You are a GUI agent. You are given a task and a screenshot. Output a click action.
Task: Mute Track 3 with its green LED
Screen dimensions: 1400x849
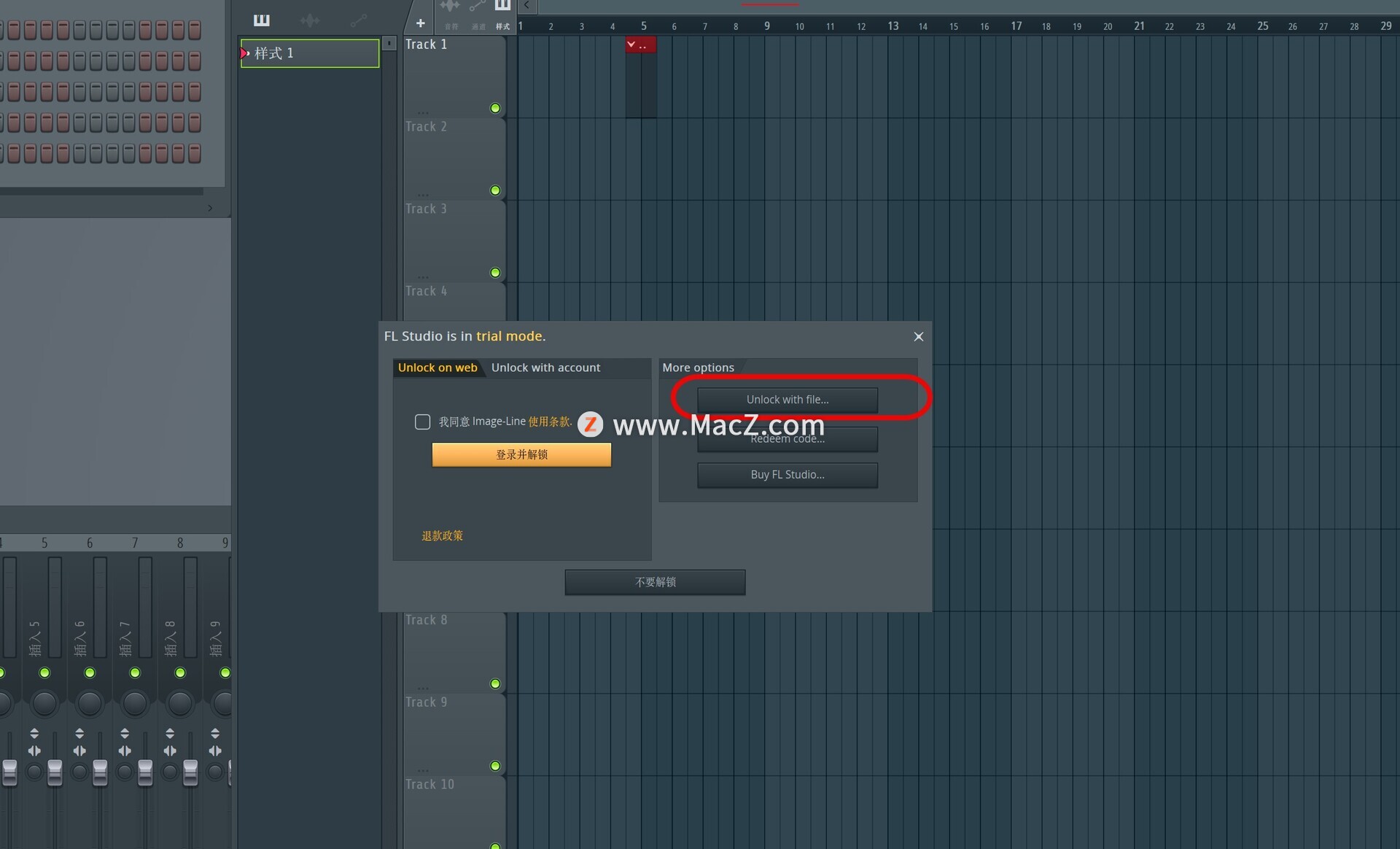[x=495, y=273]
